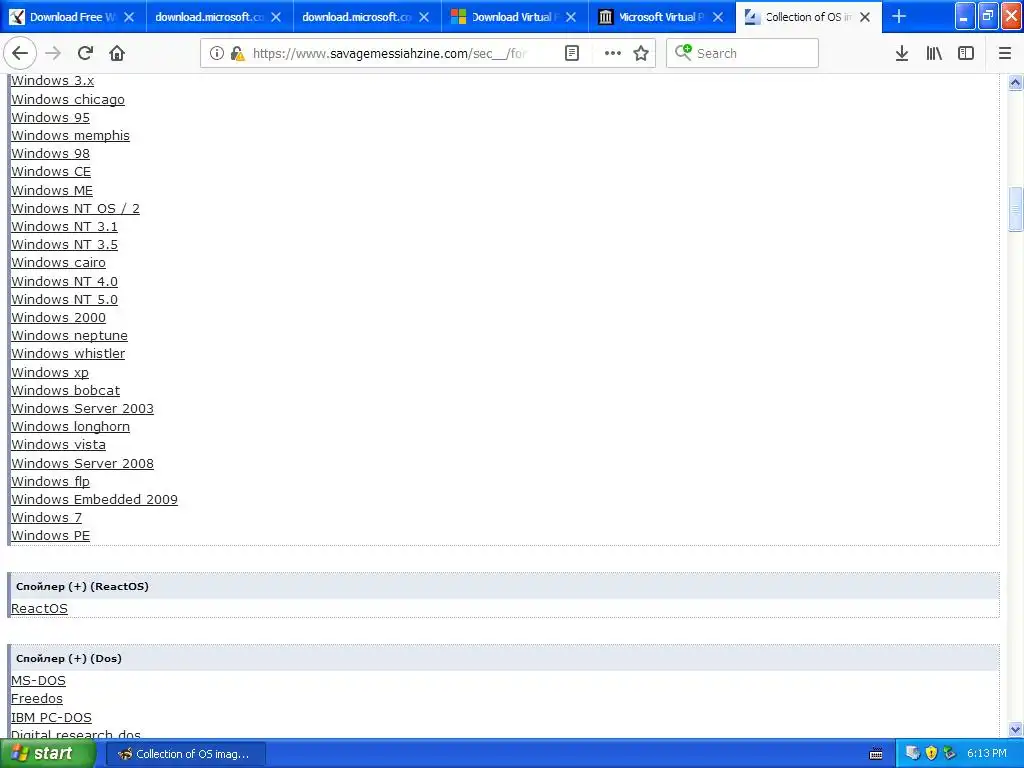The image size is (1024, 768).
Task: Click the IBM PC-DOS link
Action: (51, 717)
